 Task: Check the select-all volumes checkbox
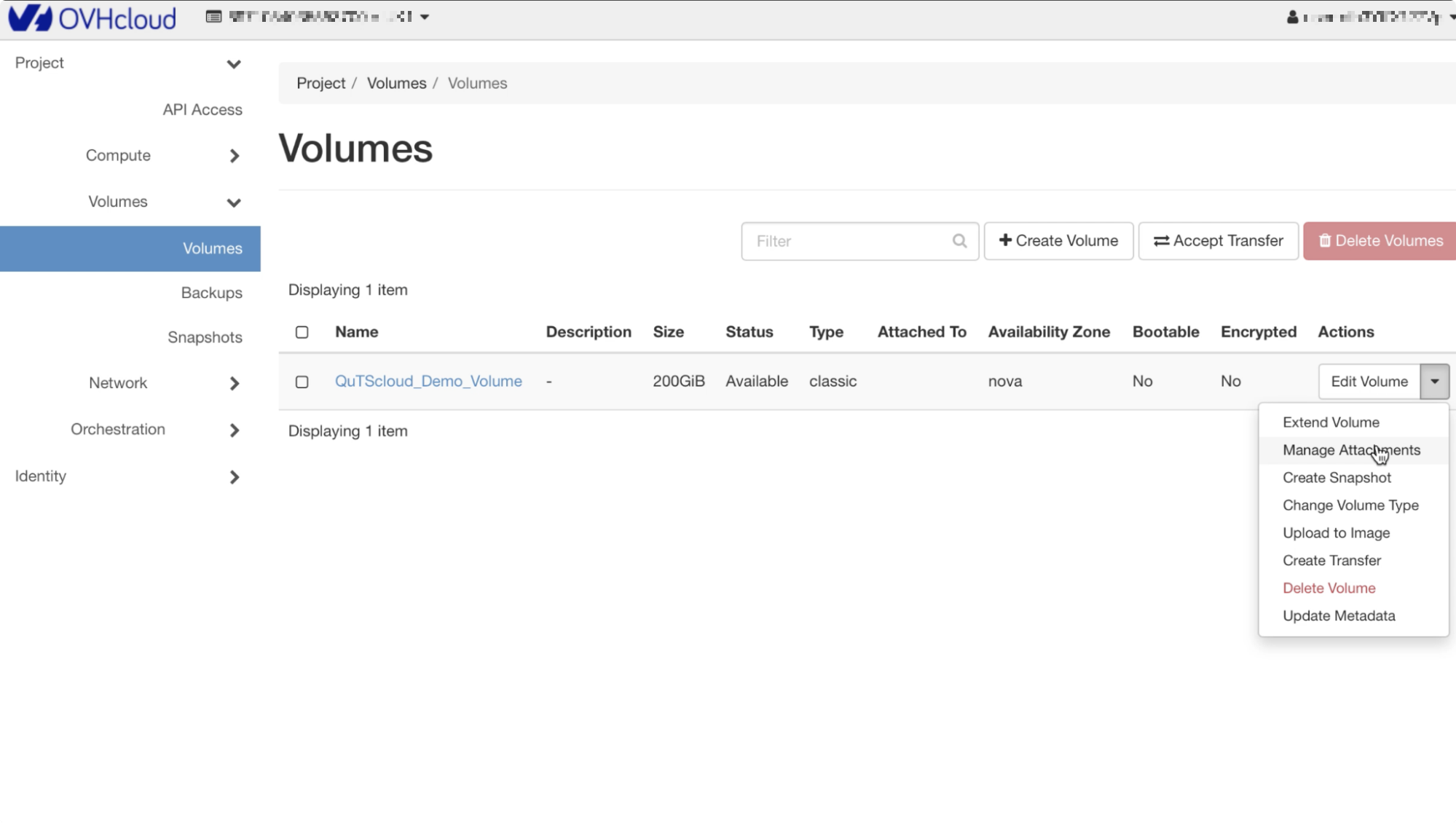pyautogui.click(x=302, y=332)
